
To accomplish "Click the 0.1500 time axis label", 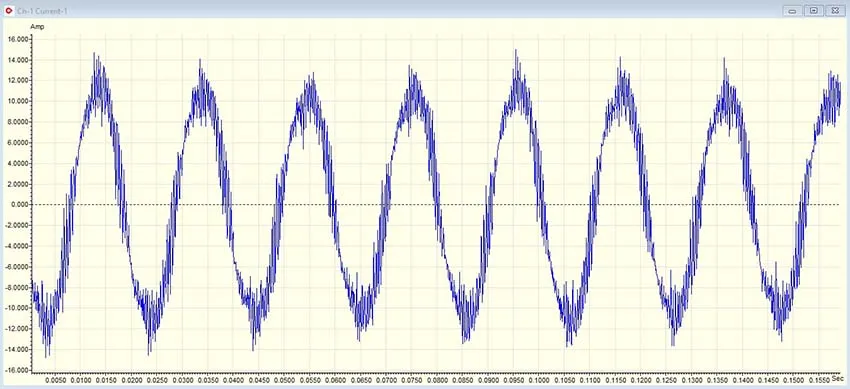I will tap(795, 381).
